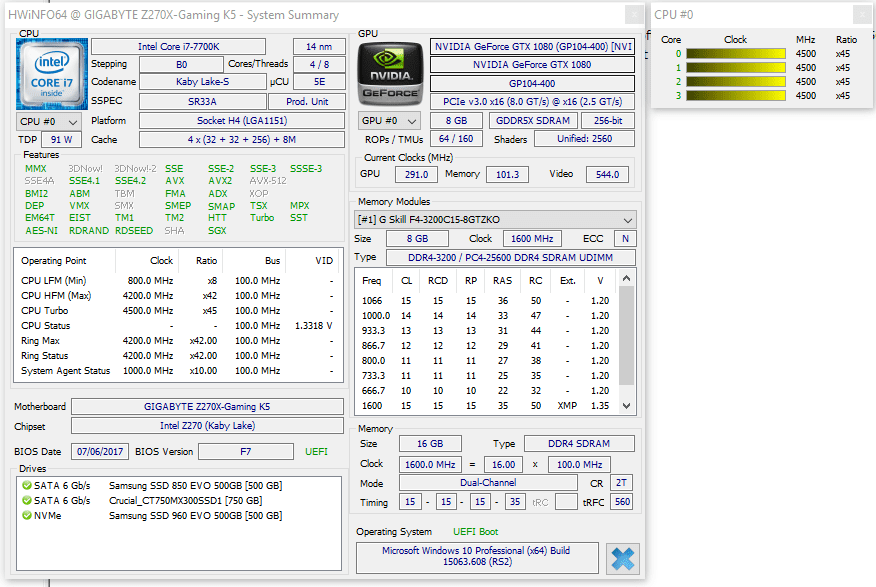This screenshot has height=587, width=876.
Task: Click Core 0 clock bar
Action: point(736,54)
